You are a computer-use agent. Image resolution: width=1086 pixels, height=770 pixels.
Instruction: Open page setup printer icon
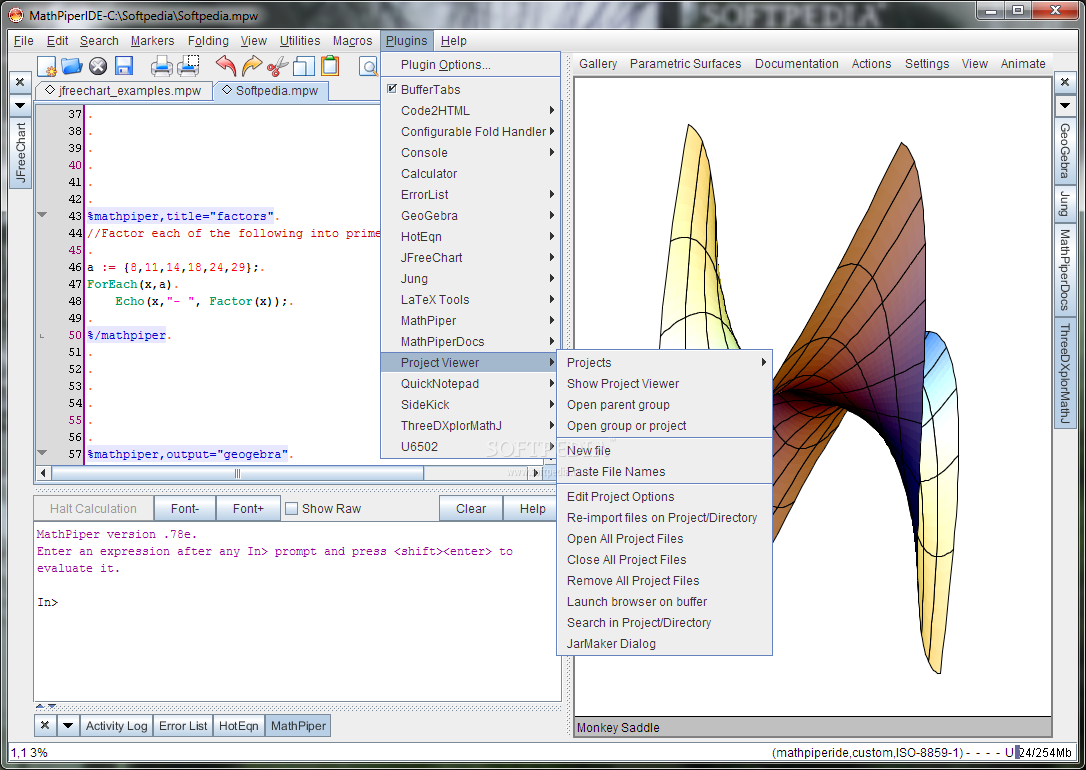pyautogui.click(x=188, y=66)
